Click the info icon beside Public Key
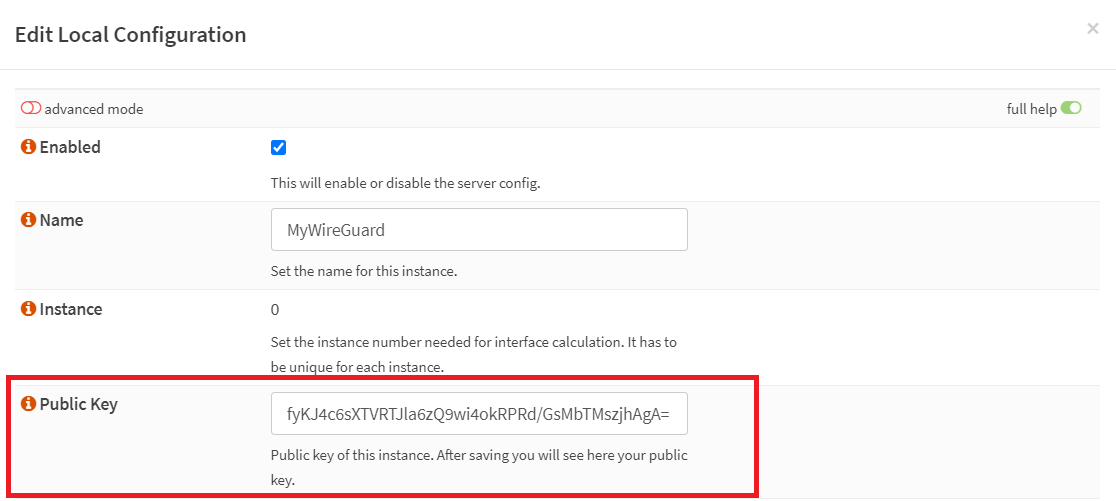This screenshot has width=1116, height=501. coord(28,405)
